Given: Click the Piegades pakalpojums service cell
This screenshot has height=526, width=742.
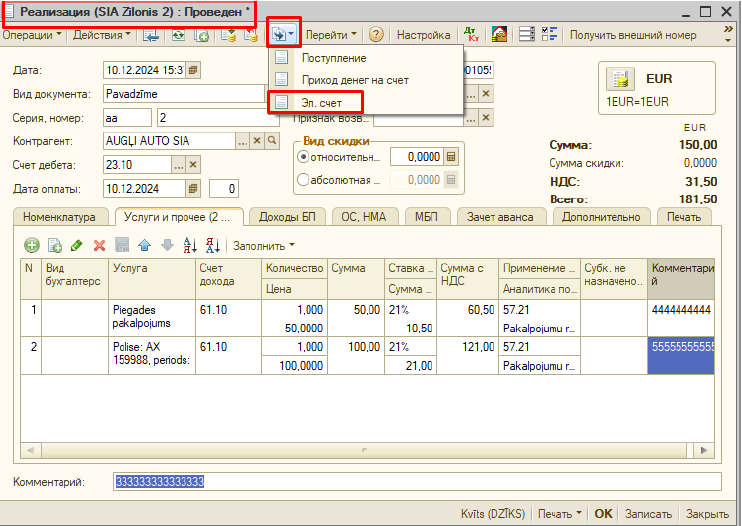Looking at the screenshot, I should click(x=151, y=317).
